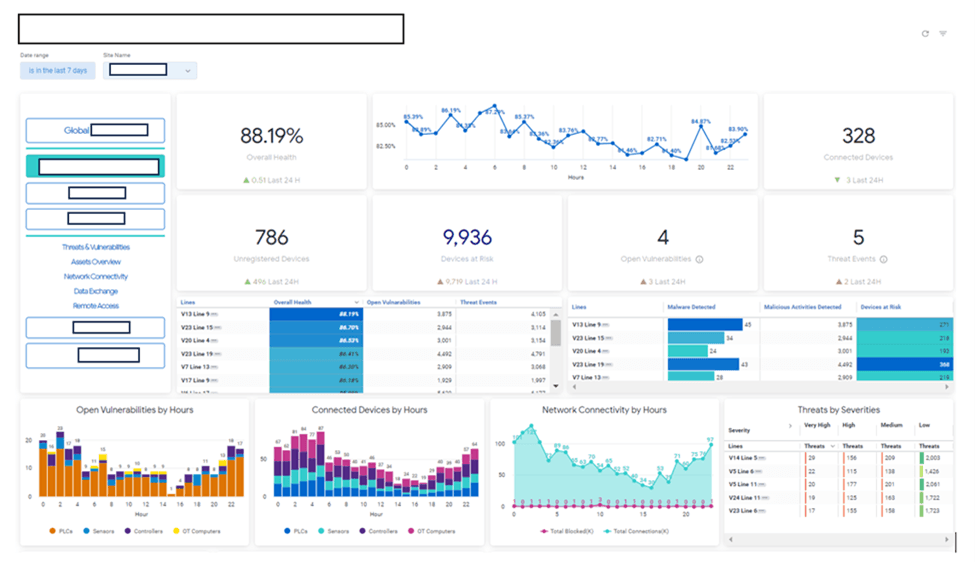Open the Global navigation button
This screenshot has width=975, height=562.
[95, 131]
